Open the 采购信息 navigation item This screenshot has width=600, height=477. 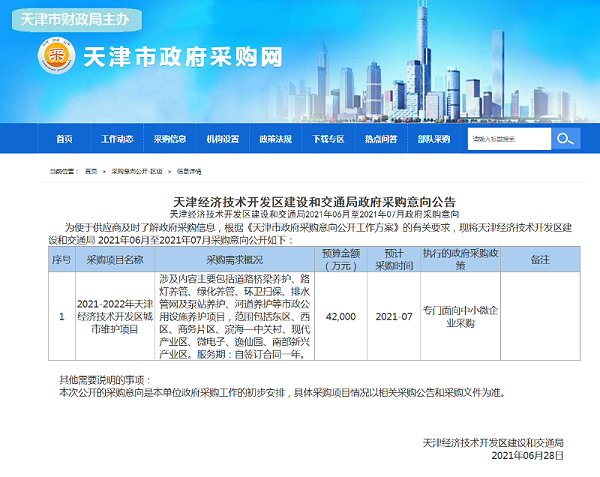170,139
